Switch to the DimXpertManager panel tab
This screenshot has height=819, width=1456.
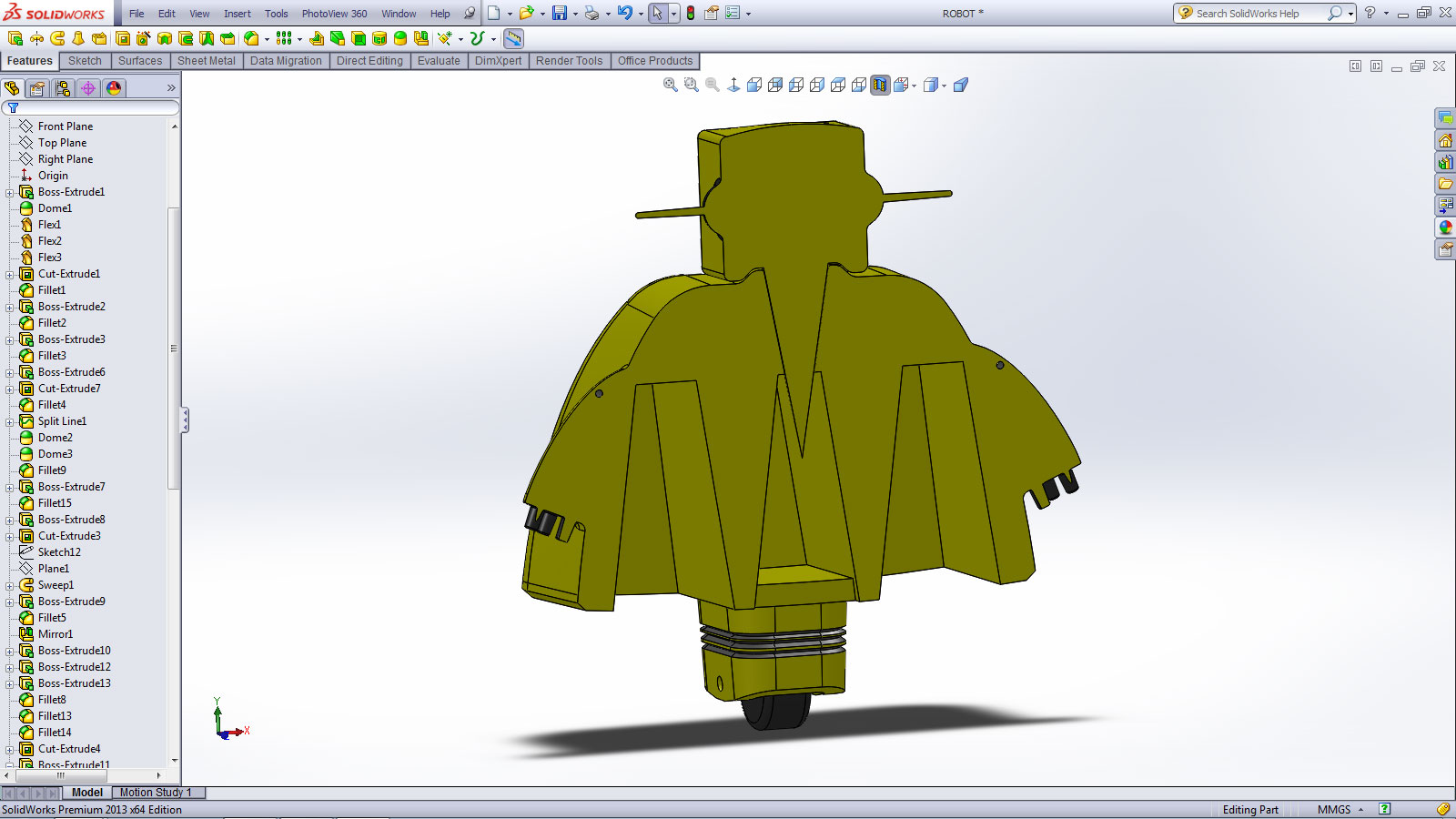(87, 88)
